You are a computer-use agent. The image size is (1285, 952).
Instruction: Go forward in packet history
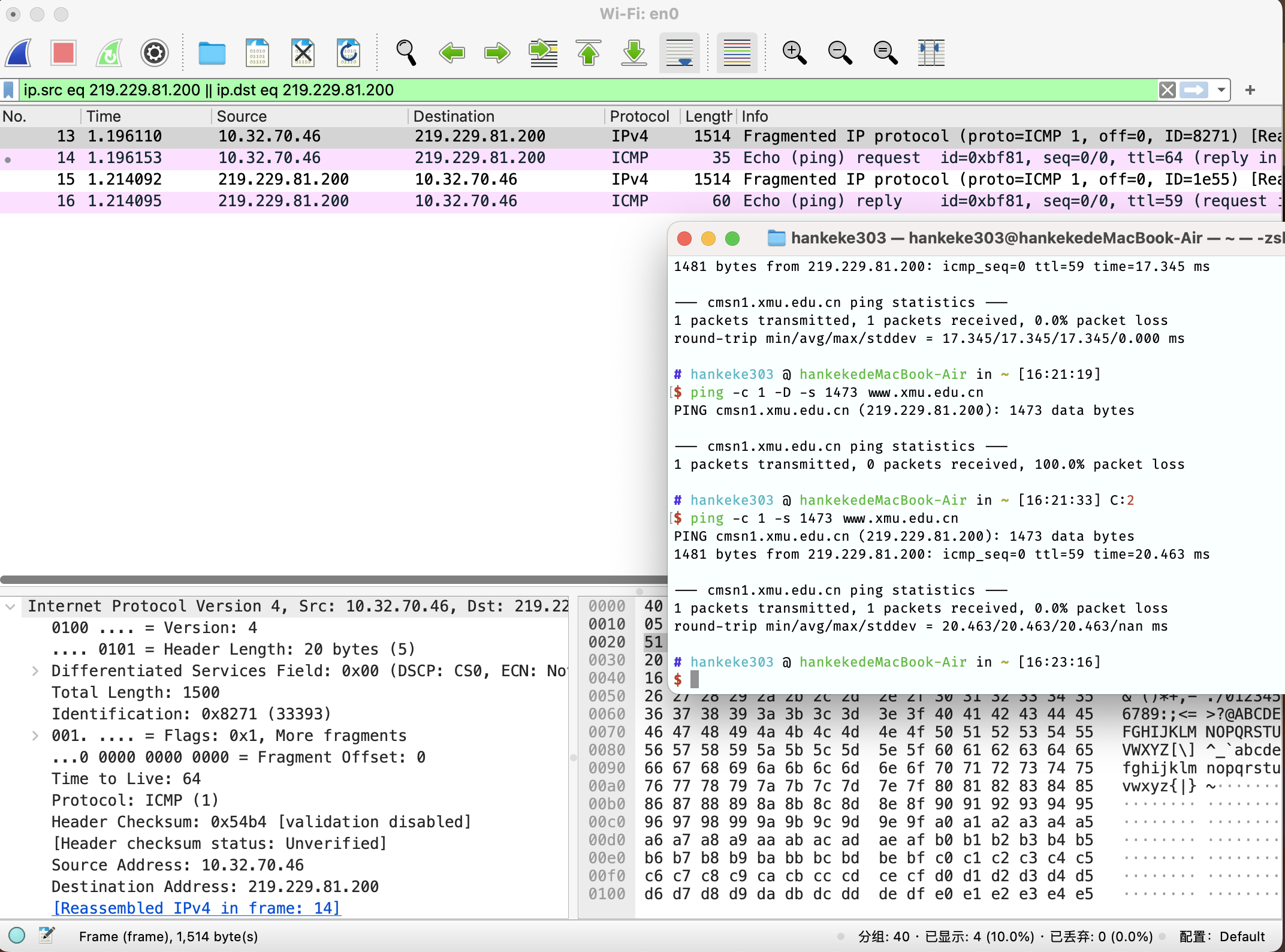(497, 53)
